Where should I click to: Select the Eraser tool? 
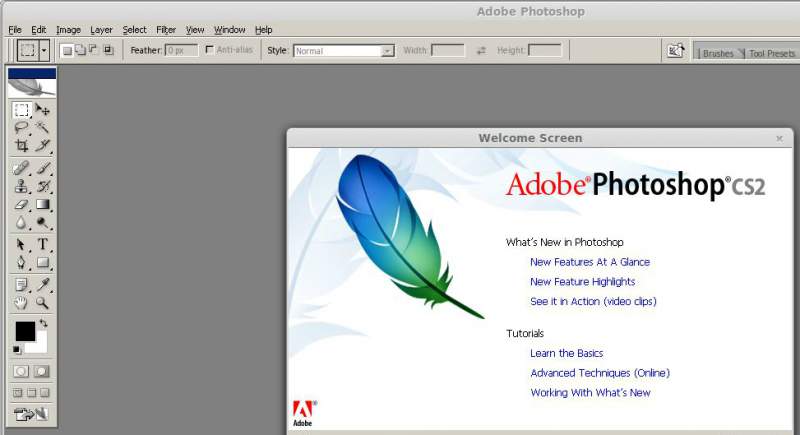21,204
